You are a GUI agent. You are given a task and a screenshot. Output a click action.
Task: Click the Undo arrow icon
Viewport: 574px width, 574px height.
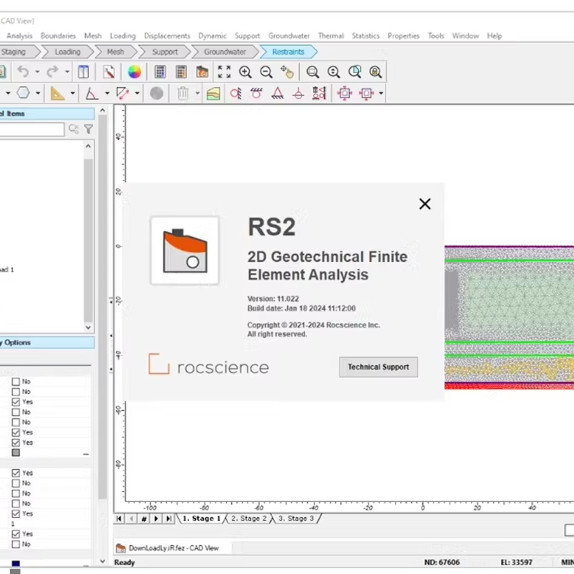(x=23, y=72)
